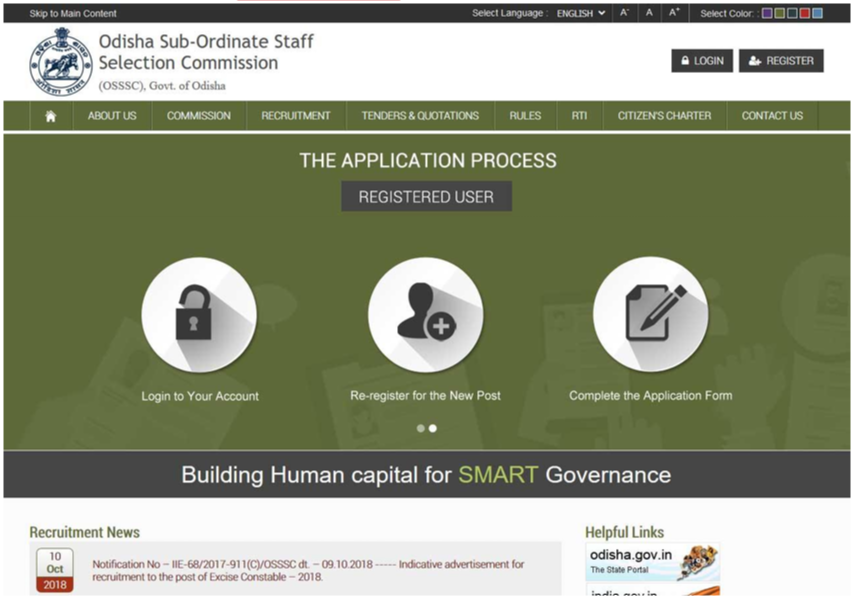The height and width of the screenshot is (597, 851).
Task: Open the RTI menu item
Action: [579, 116]
